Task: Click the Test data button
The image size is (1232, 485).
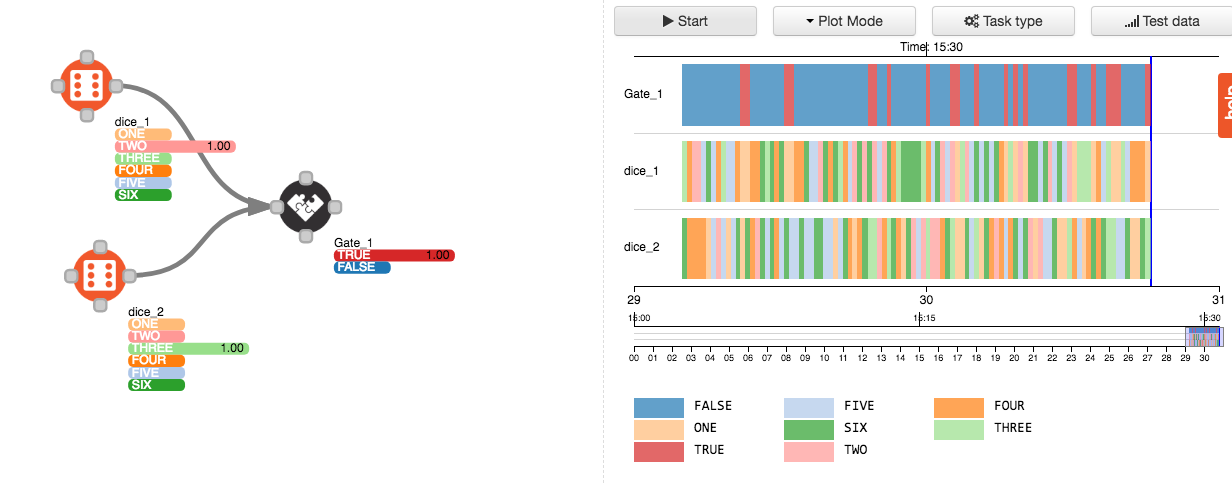Action: point(1161,21)
